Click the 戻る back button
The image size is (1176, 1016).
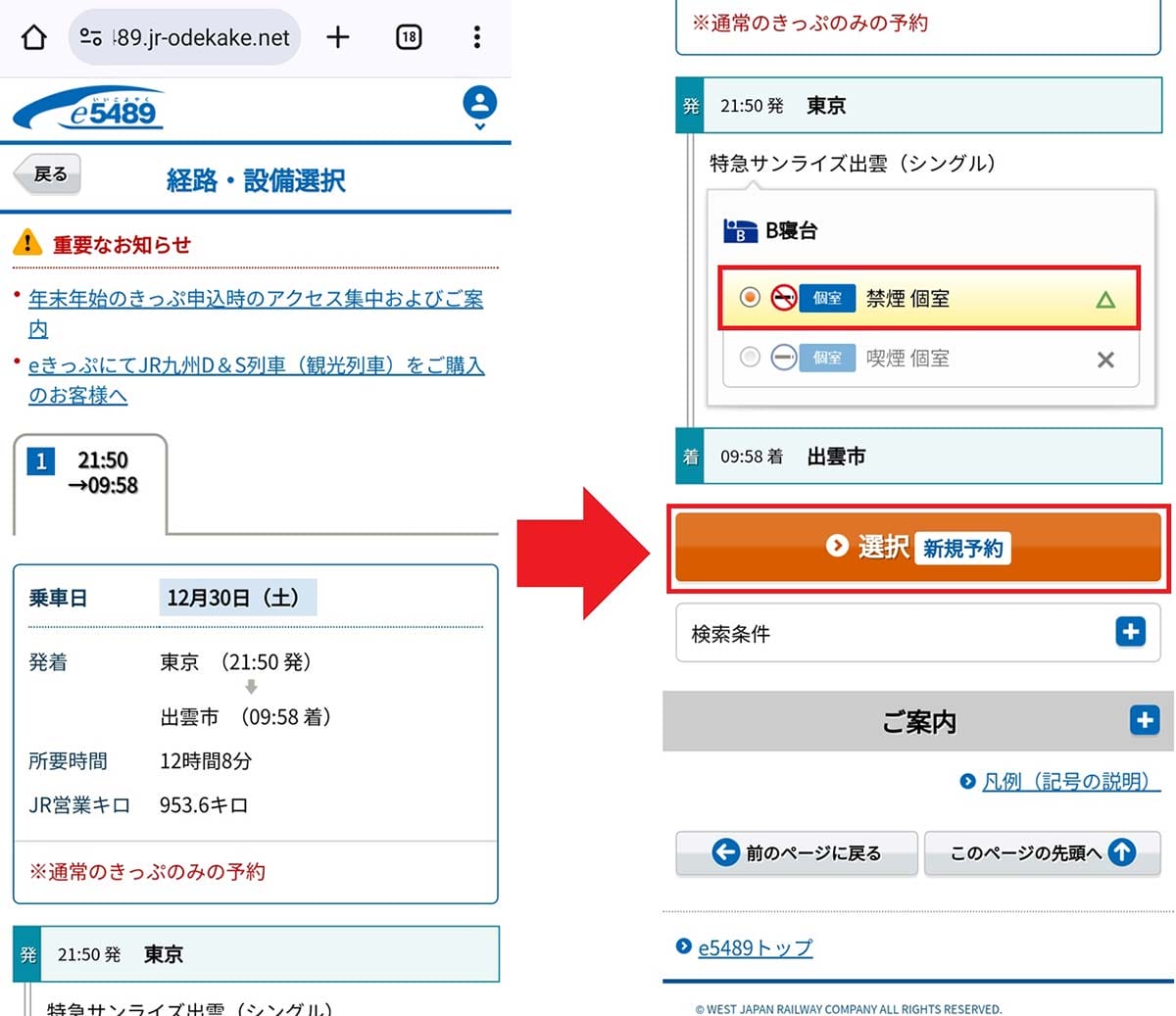tap(48, 174)
